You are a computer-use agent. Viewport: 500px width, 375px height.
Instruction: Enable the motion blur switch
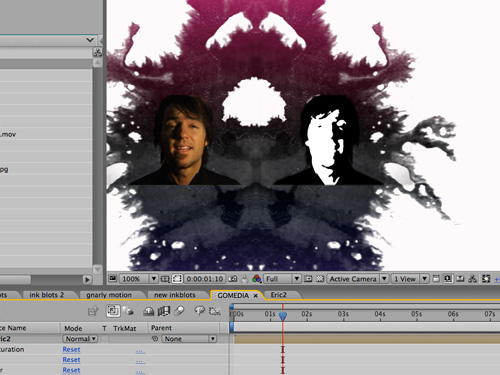click(x=179, y=311)
